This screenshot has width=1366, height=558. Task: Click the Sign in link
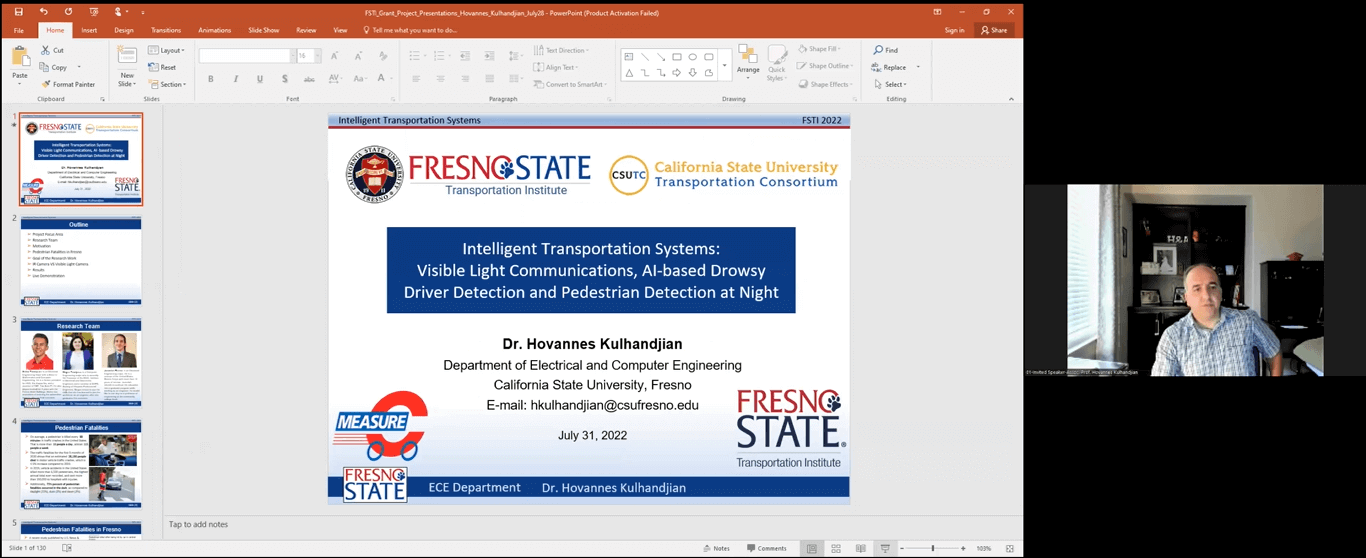tap(954, 30)
